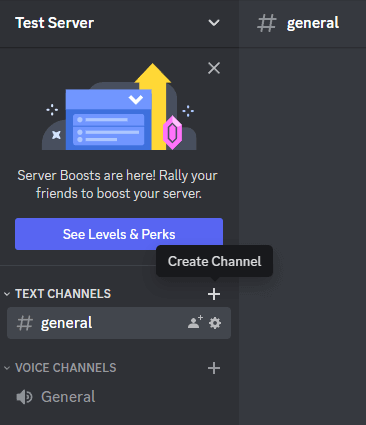The width and height of the screenshot is (366, 425).
Task: Click the hash icon of general text channel
Action: 25,323
